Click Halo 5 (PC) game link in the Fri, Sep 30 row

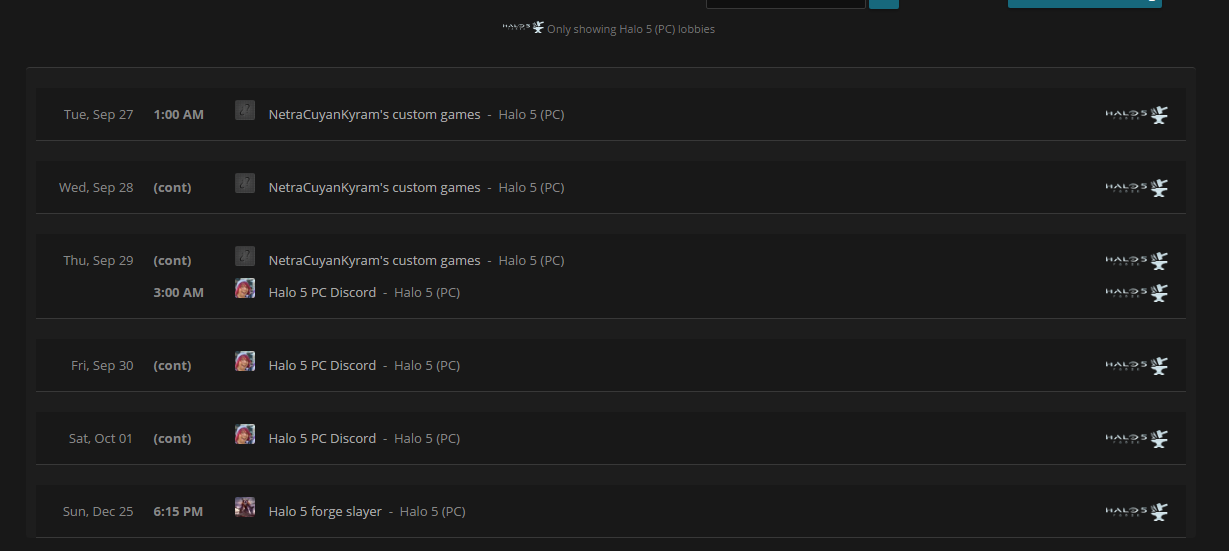427,366
